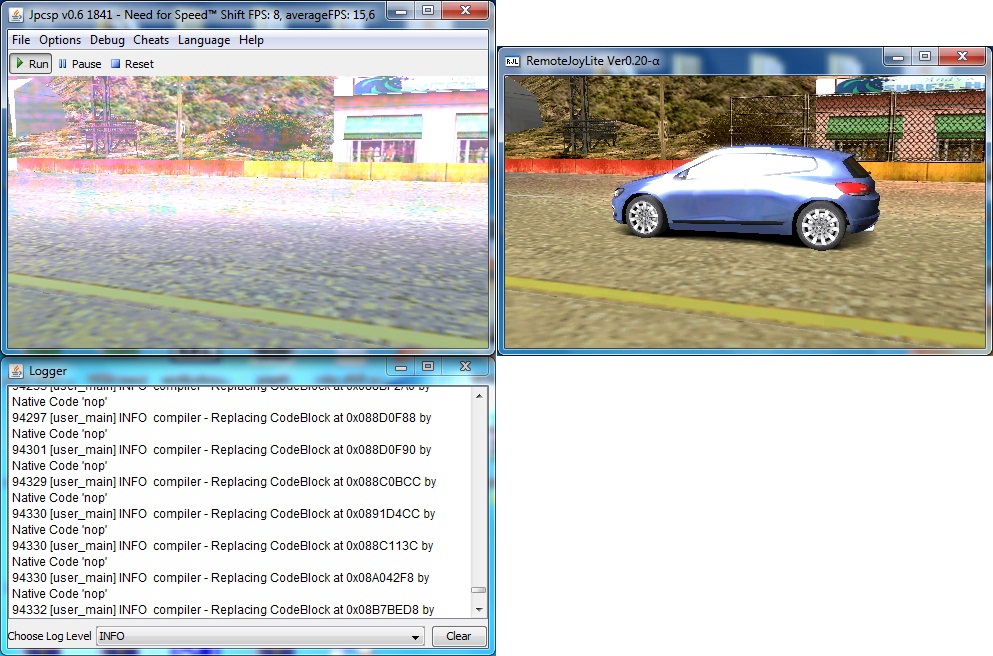The height and width of the screenshot is (656, 993).
Task: Clear the logger output with Clear button
Action: pos(459,636)
